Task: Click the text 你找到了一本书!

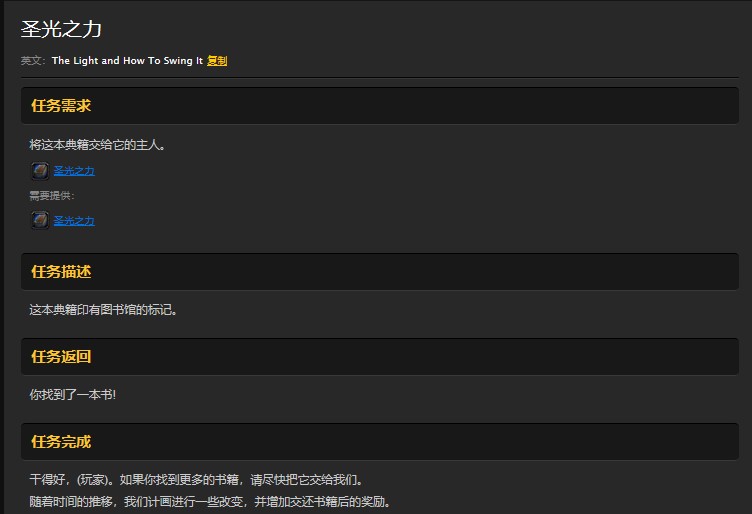Action: (72, 395)
